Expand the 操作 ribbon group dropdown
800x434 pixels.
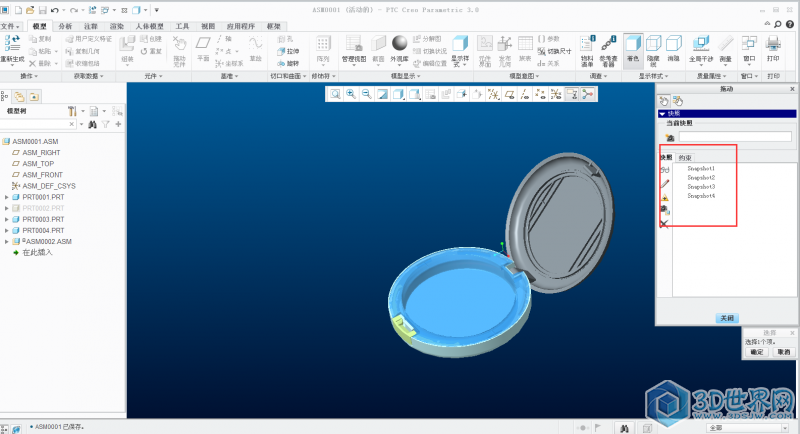(x=29, y=76)
